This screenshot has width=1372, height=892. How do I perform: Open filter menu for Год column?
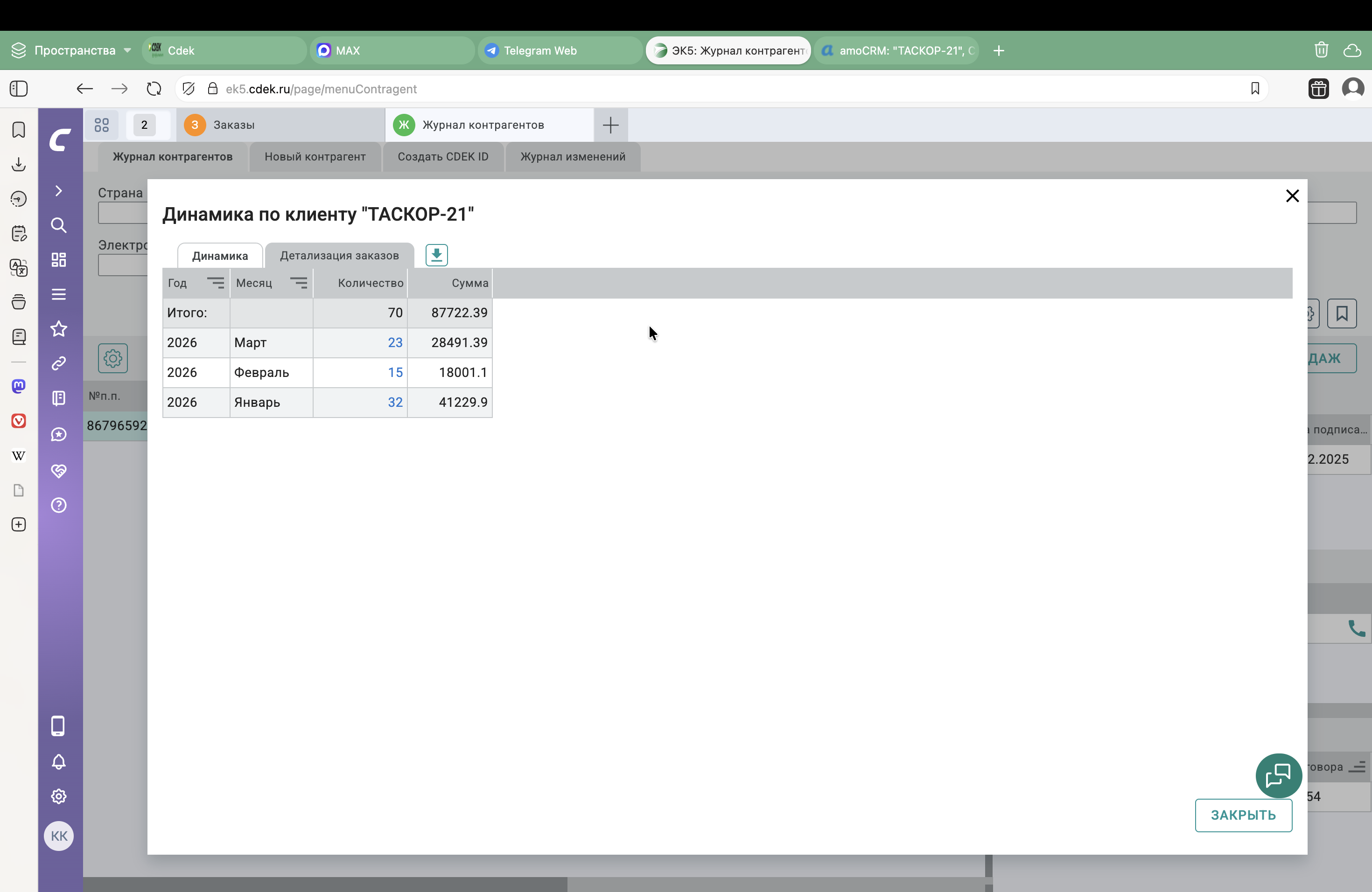coord(216,283)
